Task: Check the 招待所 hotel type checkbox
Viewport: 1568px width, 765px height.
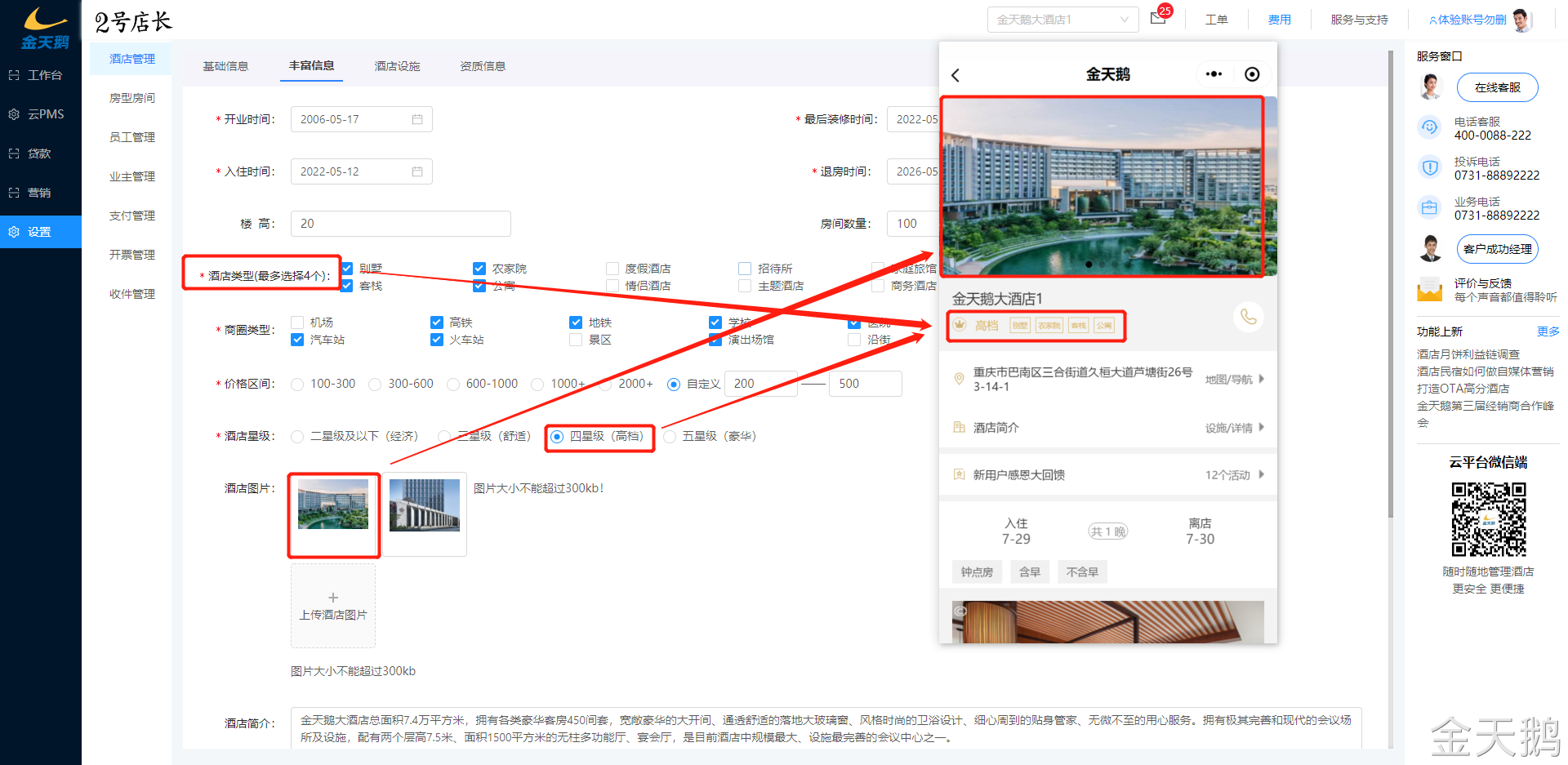Action: pyautogui.click(x=745, y=269)
